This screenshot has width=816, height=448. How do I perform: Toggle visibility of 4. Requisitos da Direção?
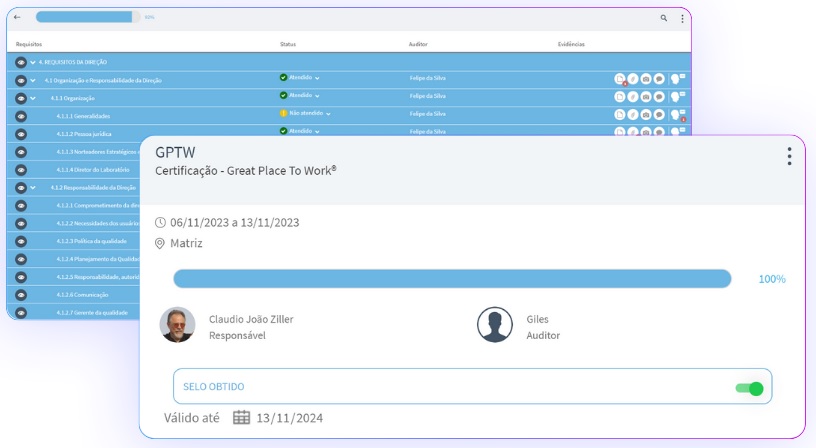(21, 62)
